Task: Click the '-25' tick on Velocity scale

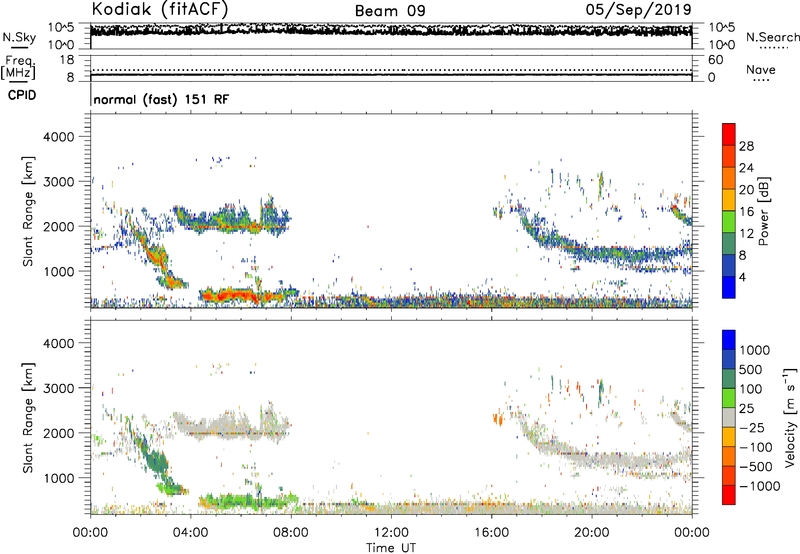Action: click(x=755, y=427)
